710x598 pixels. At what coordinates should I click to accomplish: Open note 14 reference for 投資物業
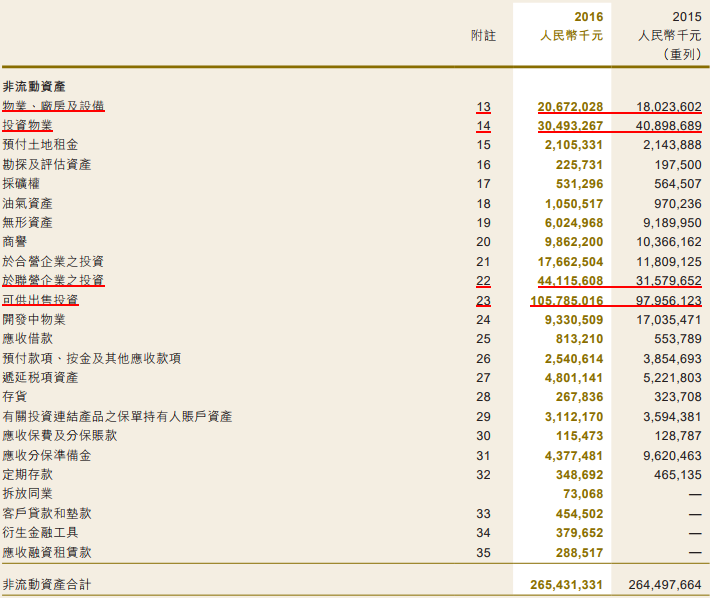[x=484, y=126]
